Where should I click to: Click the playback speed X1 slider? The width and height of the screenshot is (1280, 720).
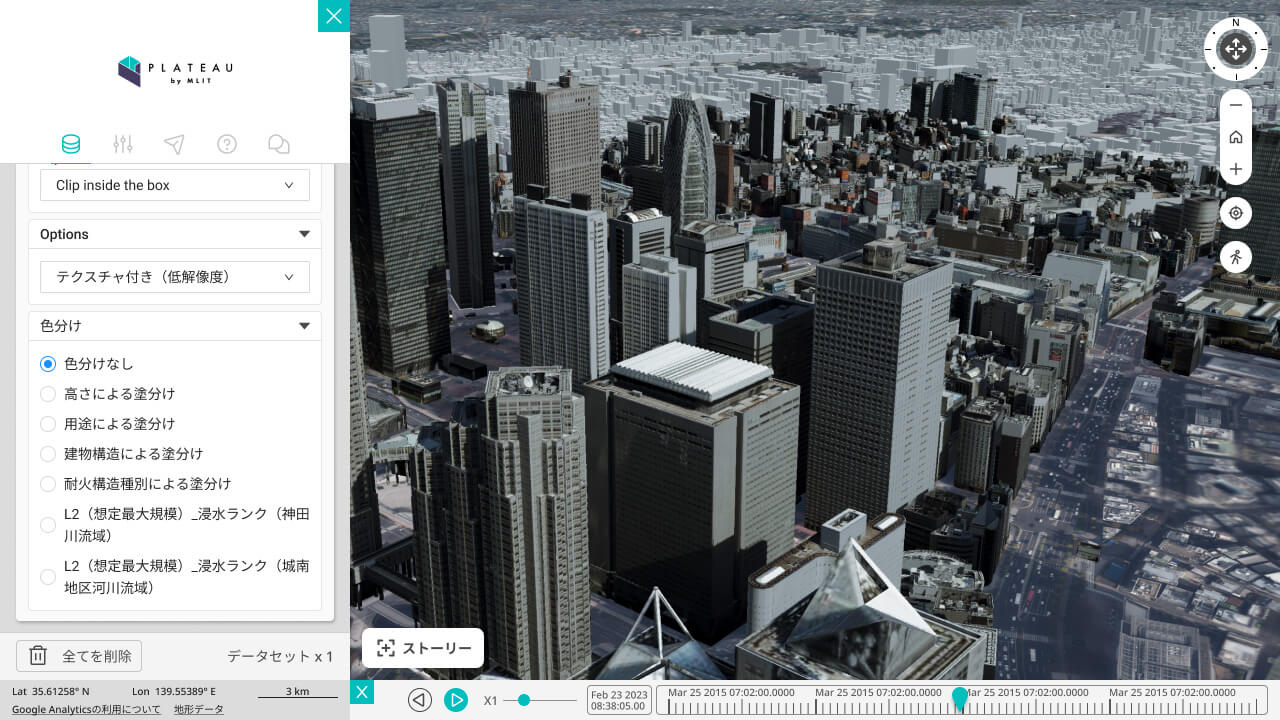coord(540,700)
